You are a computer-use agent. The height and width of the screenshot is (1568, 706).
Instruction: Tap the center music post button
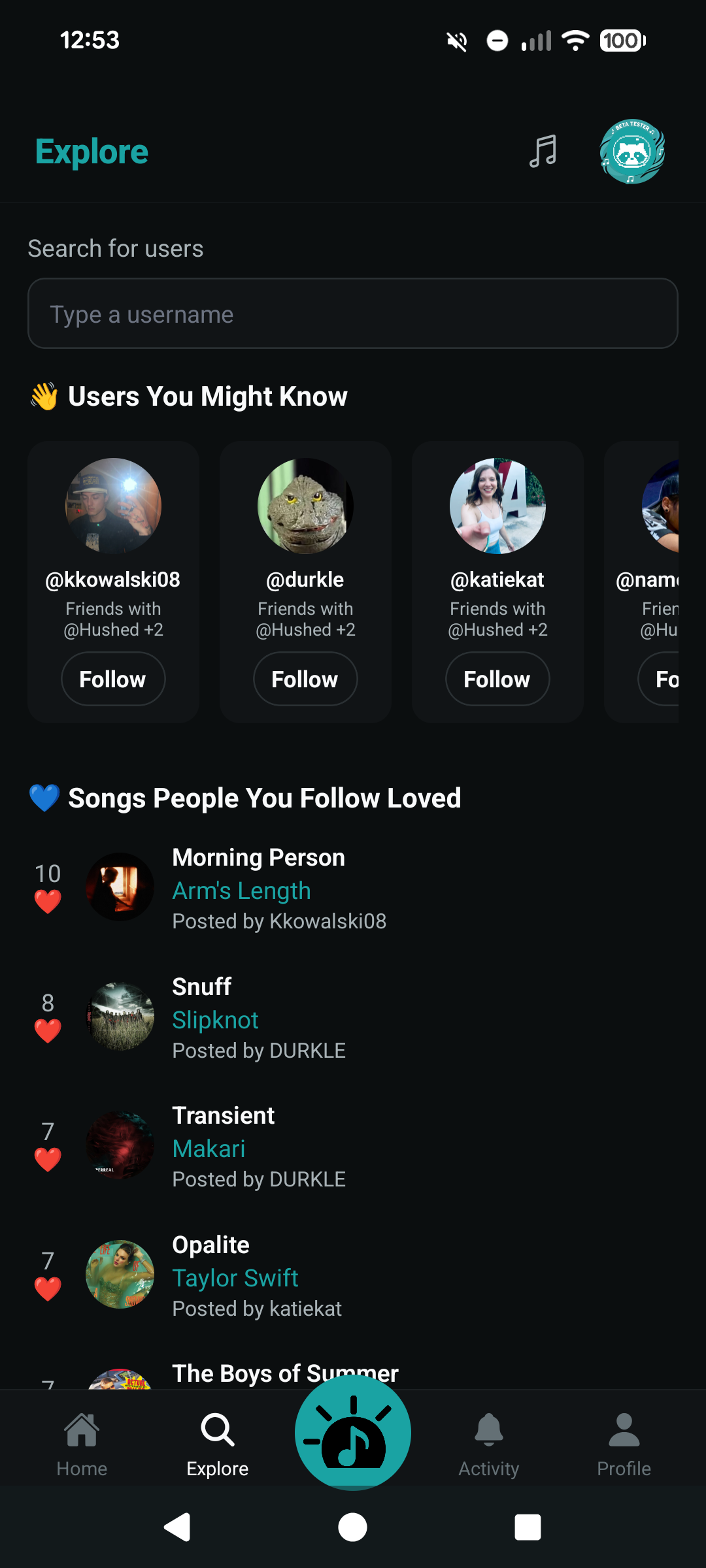click(353, 1432)
